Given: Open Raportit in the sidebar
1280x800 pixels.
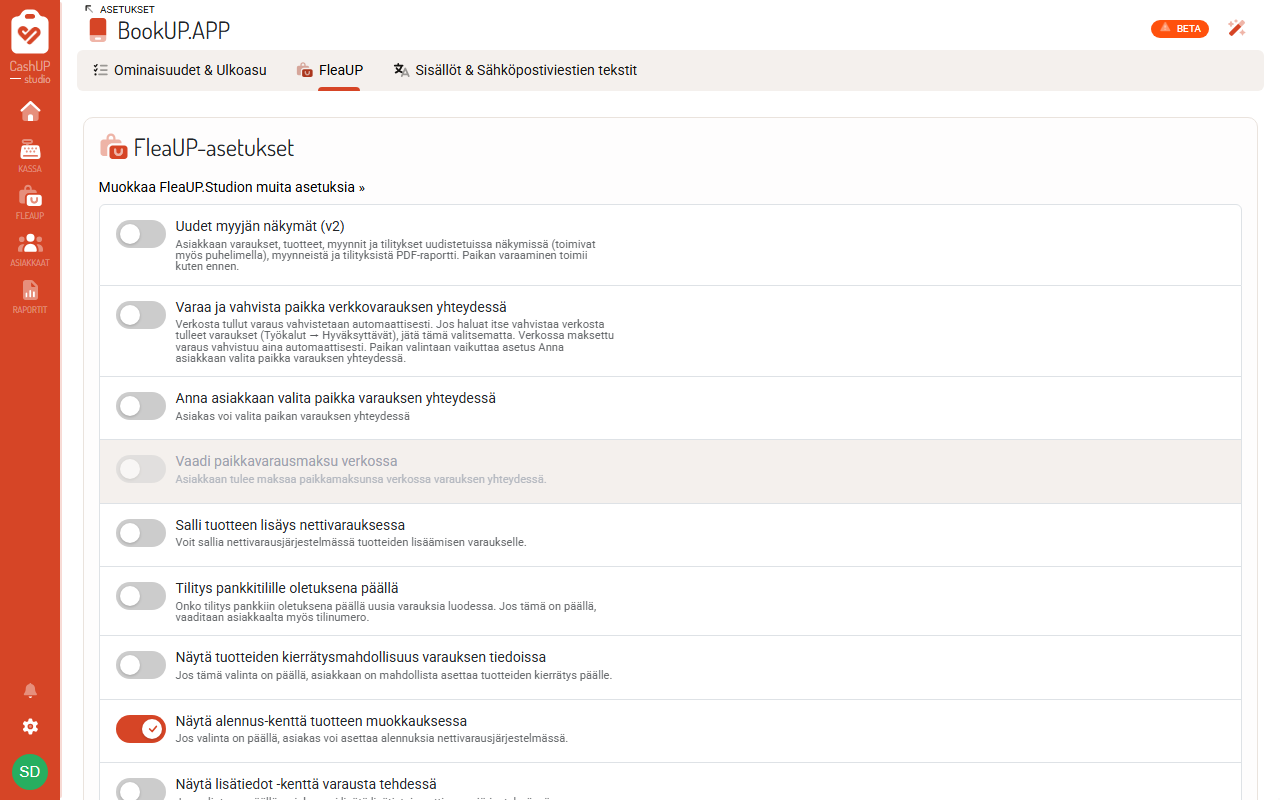Looking at the screenshot, I should tap(30, 297).
